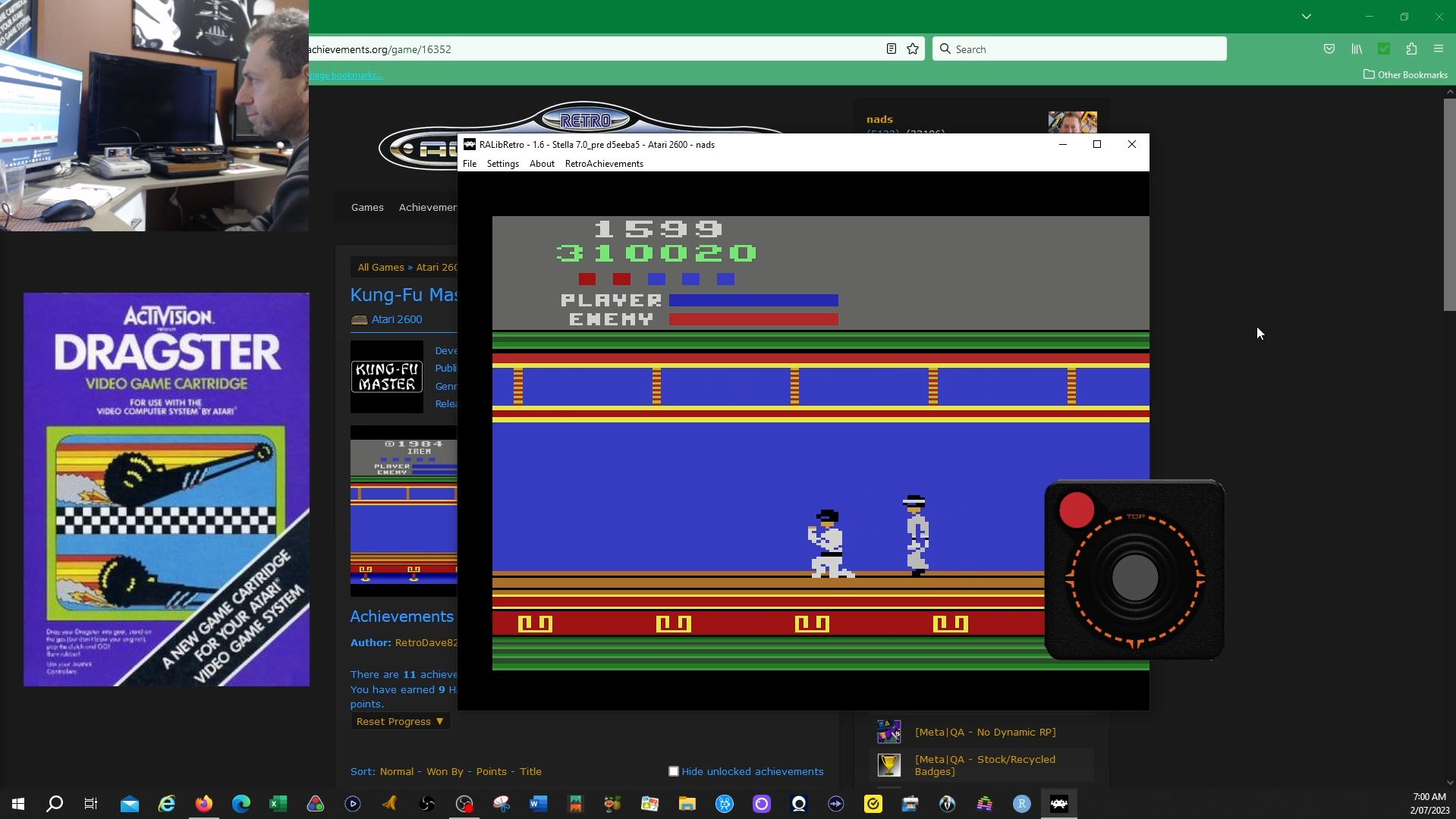Viewport: 1456px width, 819px height.
Task: Open Meta QA Stock/Recycled Badges link
Action: (985, 765)
